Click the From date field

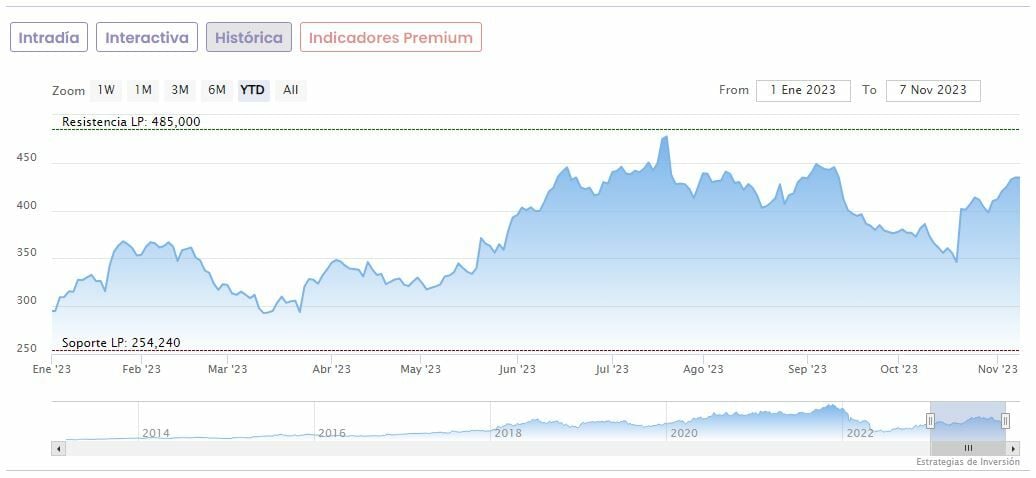pyautogui.click(x=803, y=90)
